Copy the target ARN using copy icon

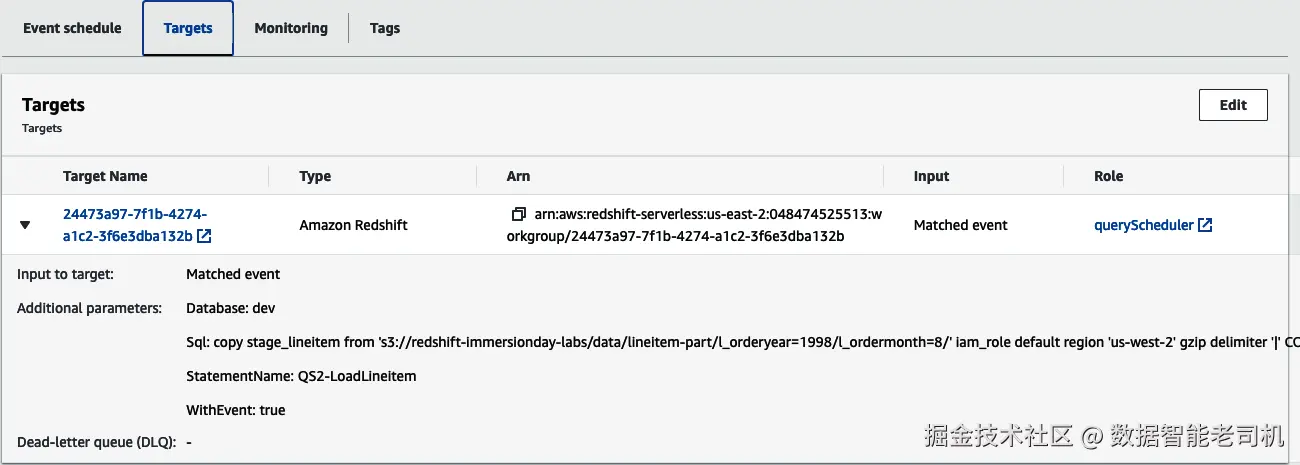pos(518,214)
